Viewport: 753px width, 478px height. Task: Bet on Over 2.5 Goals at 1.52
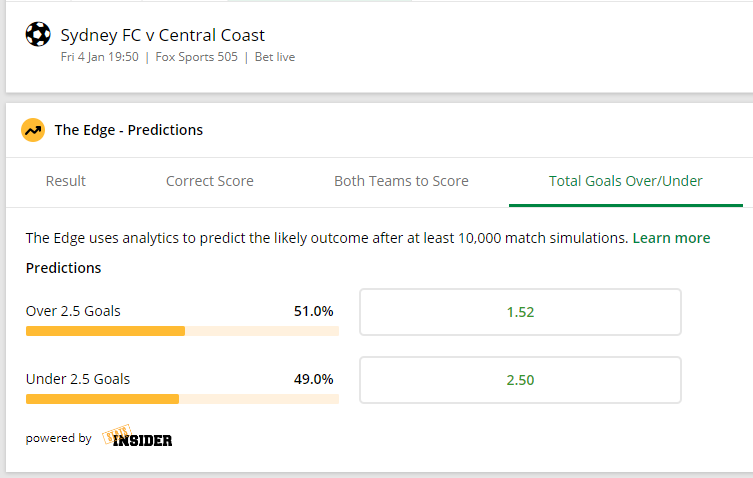(521, 312)
